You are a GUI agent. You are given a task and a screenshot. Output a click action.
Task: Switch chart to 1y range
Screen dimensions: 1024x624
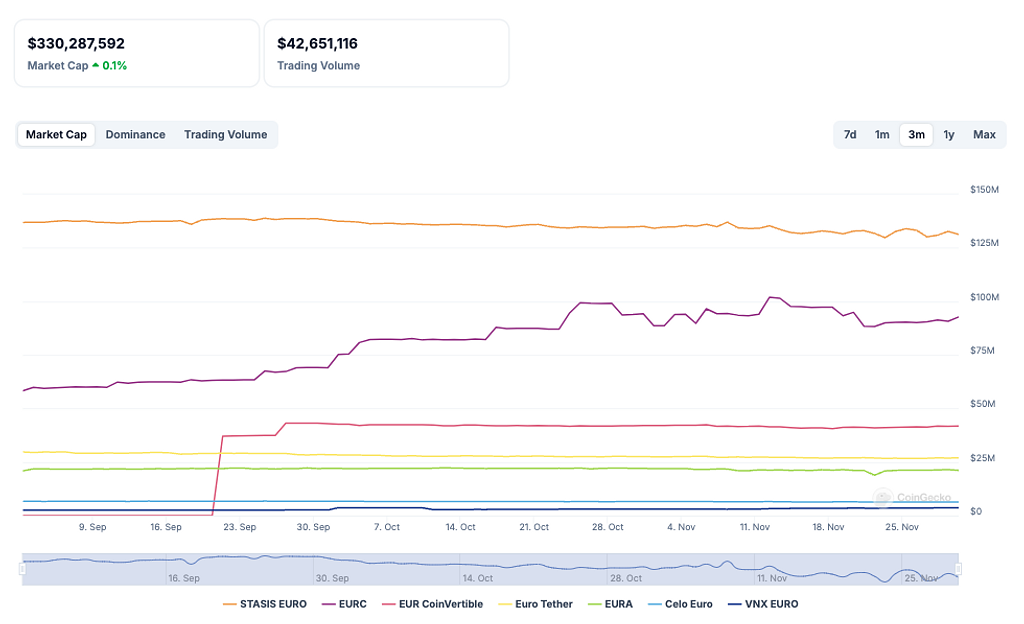949,135
